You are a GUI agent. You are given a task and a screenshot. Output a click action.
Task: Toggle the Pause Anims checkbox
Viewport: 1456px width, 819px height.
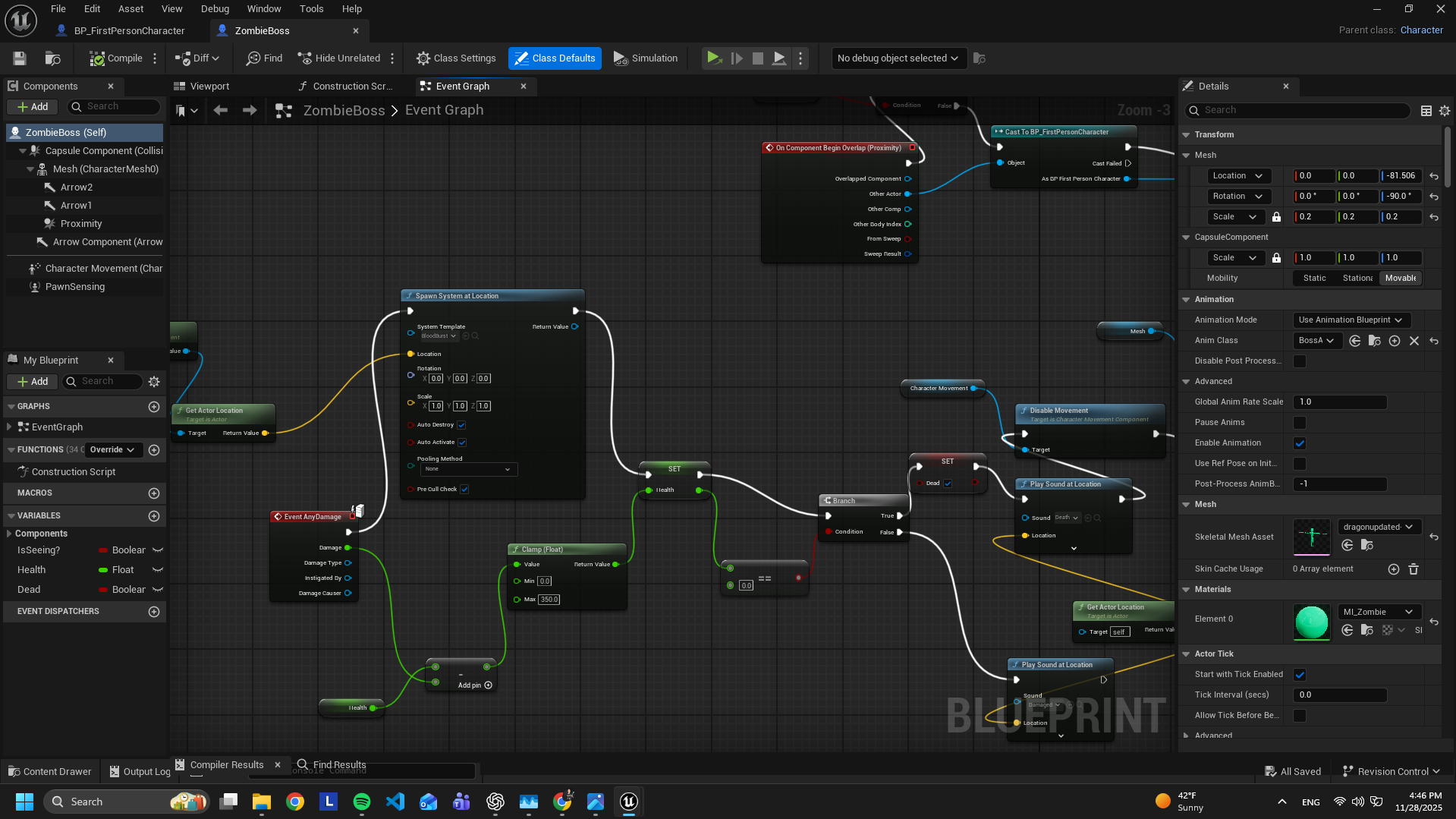pyautogui.click(x=1300, y=423)
